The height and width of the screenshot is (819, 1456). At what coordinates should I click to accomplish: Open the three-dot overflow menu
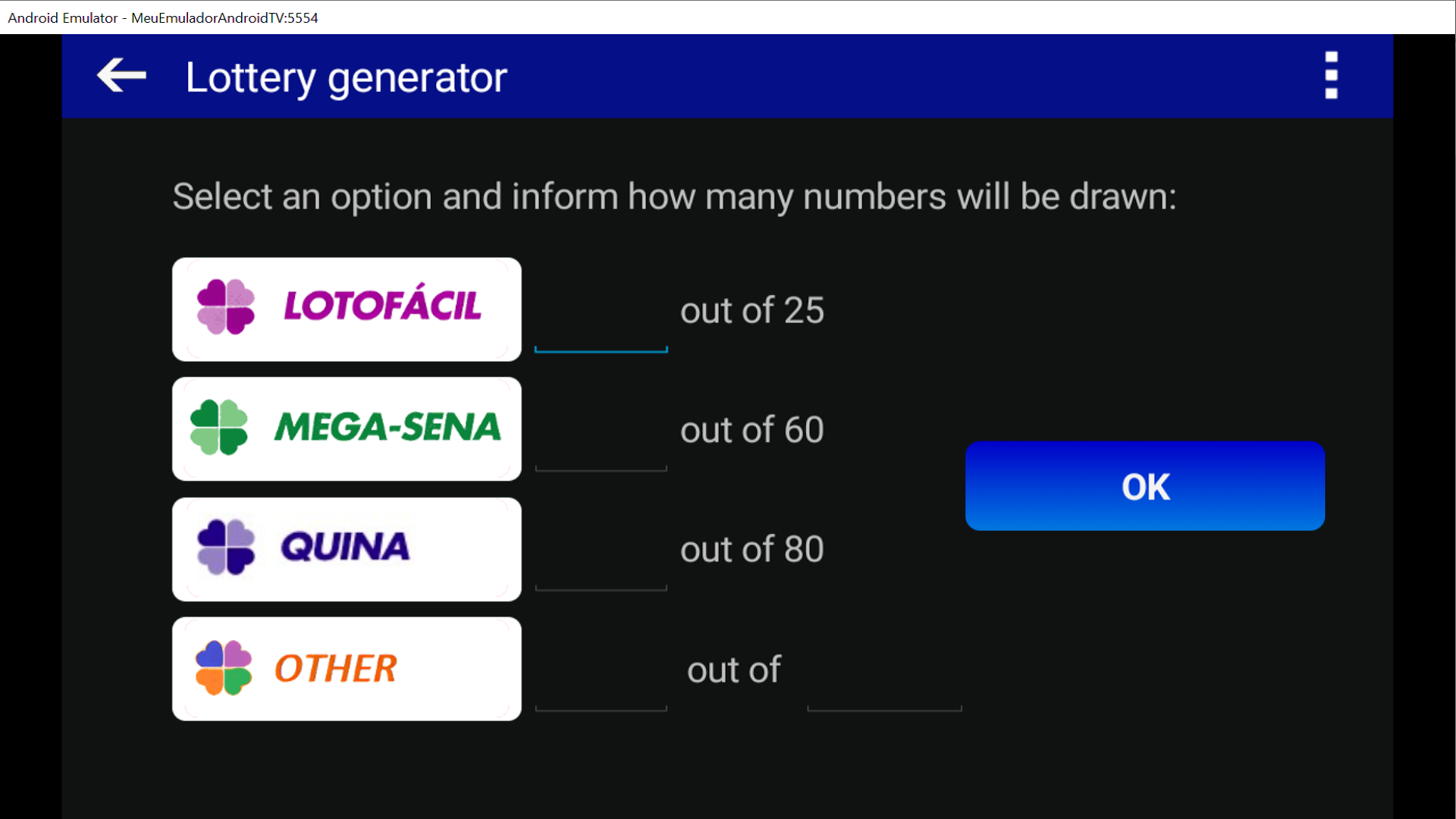(1331, 76)
